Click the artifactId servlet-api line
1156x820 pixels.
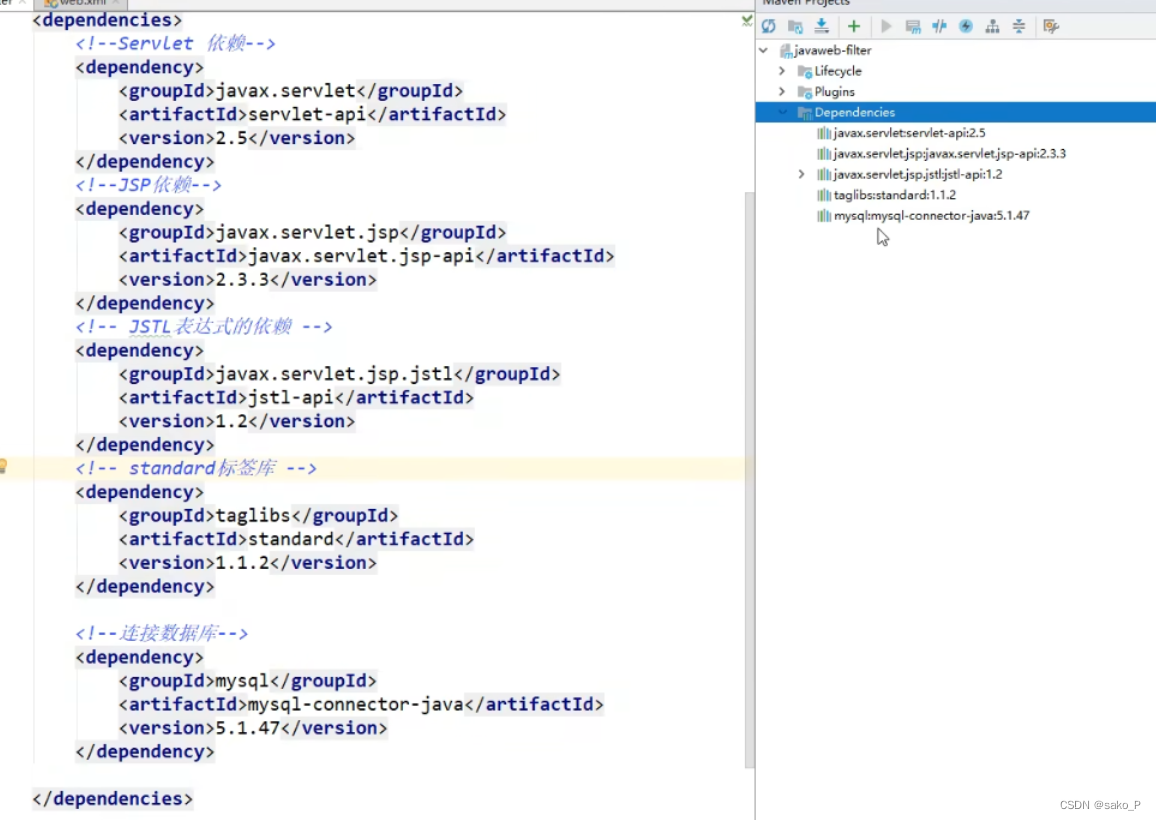tap(313, 114)
